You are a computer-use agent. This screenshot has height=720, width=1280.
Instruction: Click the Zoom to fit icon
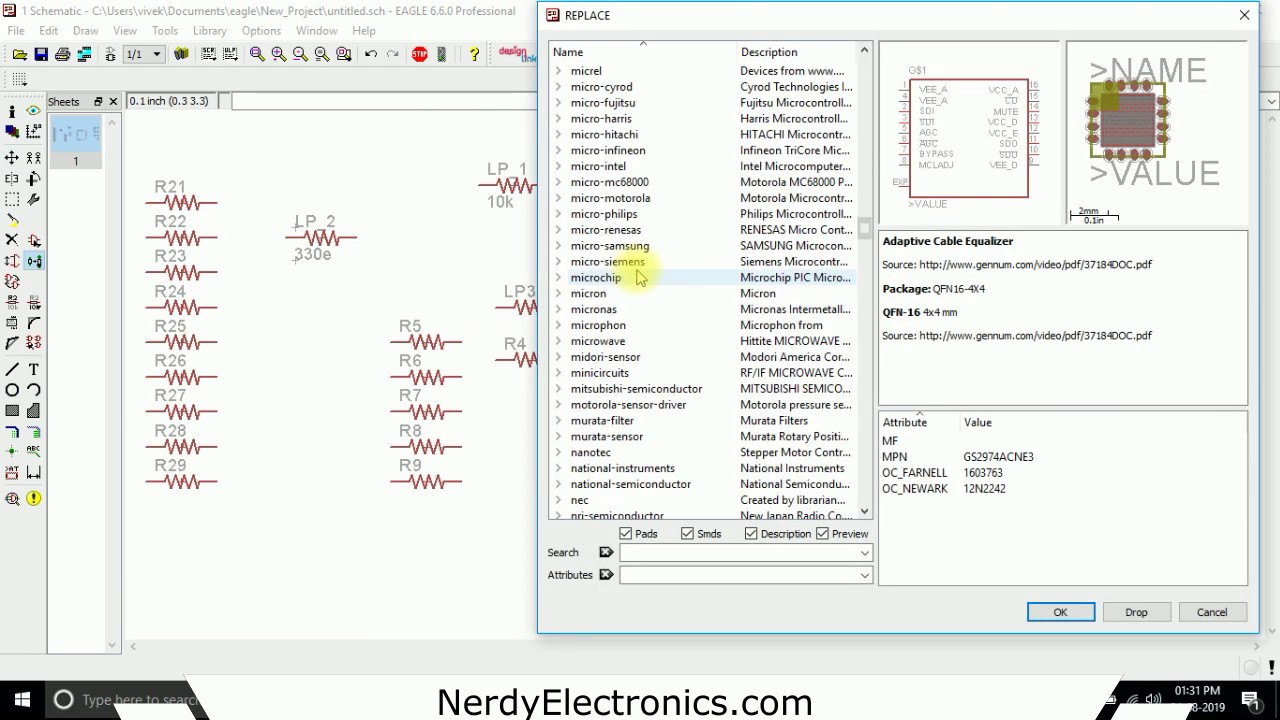[257, 54]
